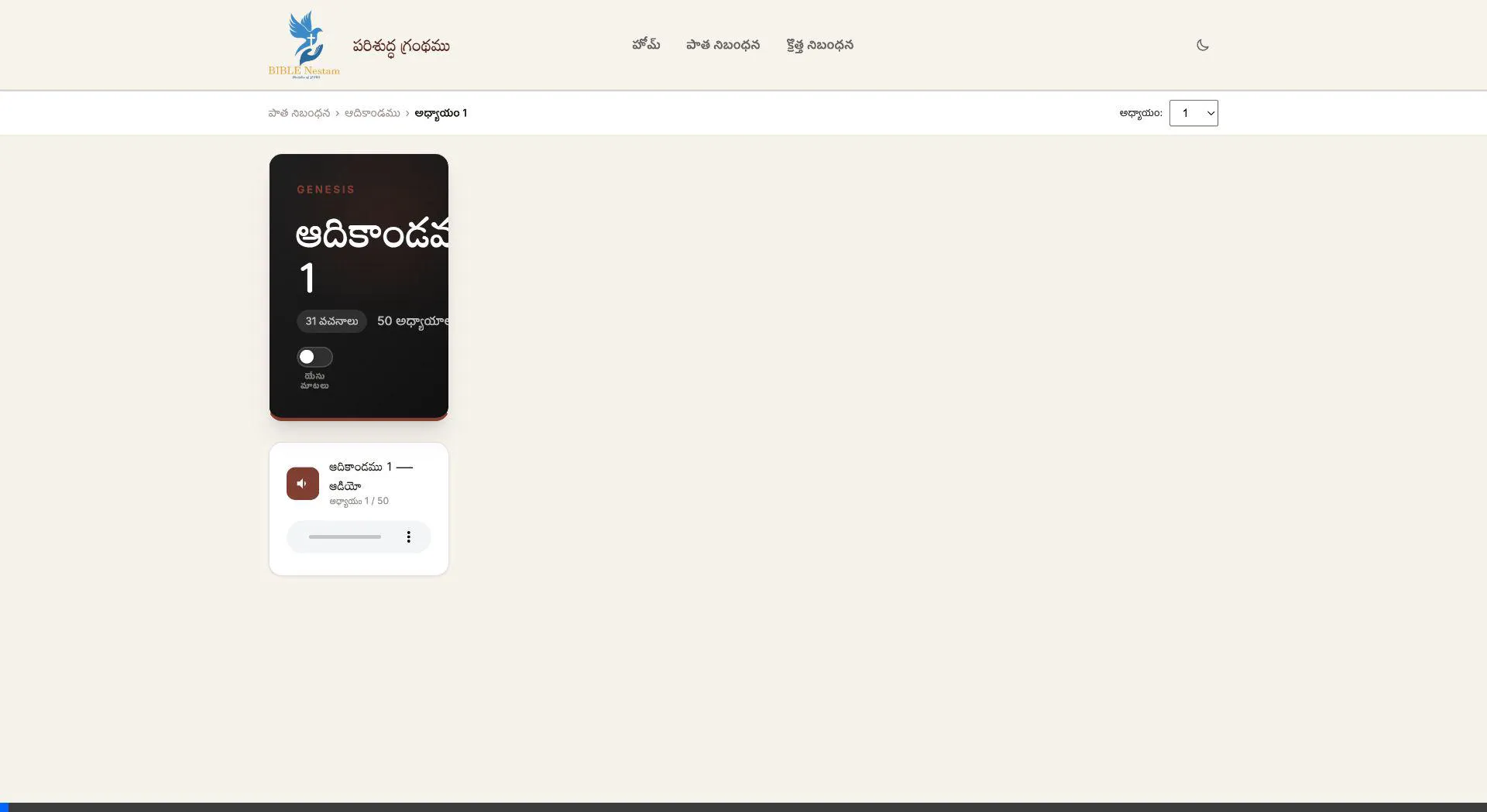Viewport: 1487px width, 812px height.
Task: Click the Bible Nestam dove logo
Action: click(304, 44)
